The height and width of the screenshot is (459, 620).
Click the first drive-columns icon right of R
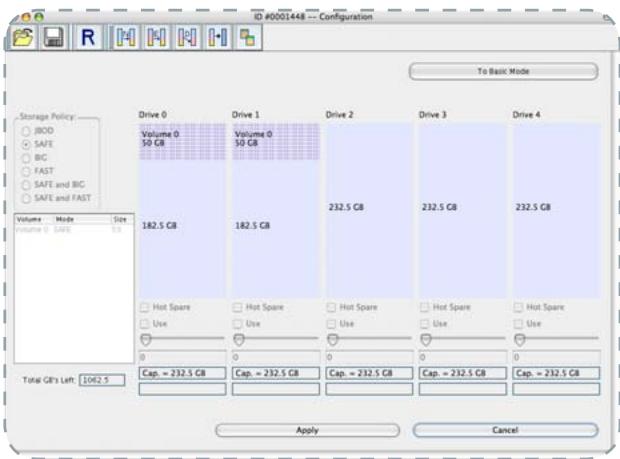tap(126, 38)
